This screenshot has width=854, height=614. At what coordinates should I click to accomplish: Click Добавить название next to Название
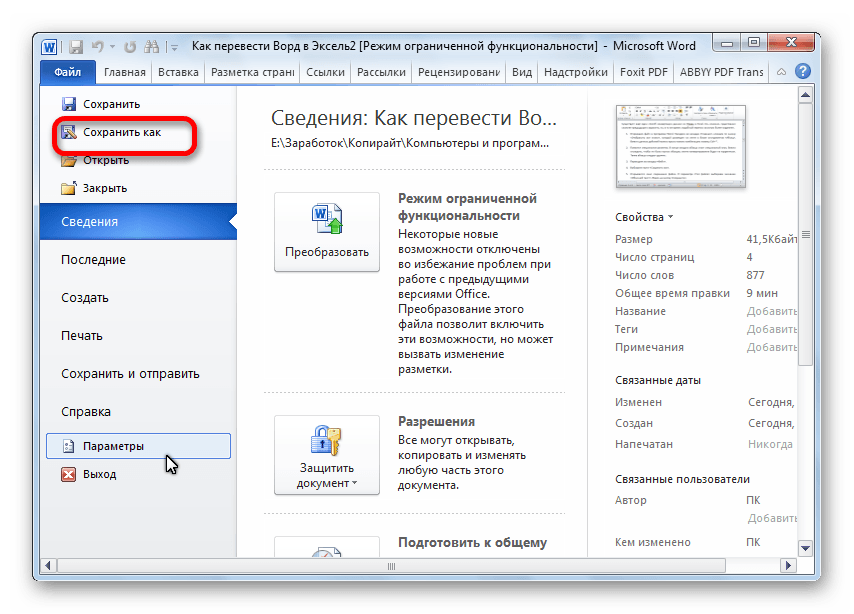(771, 311)
